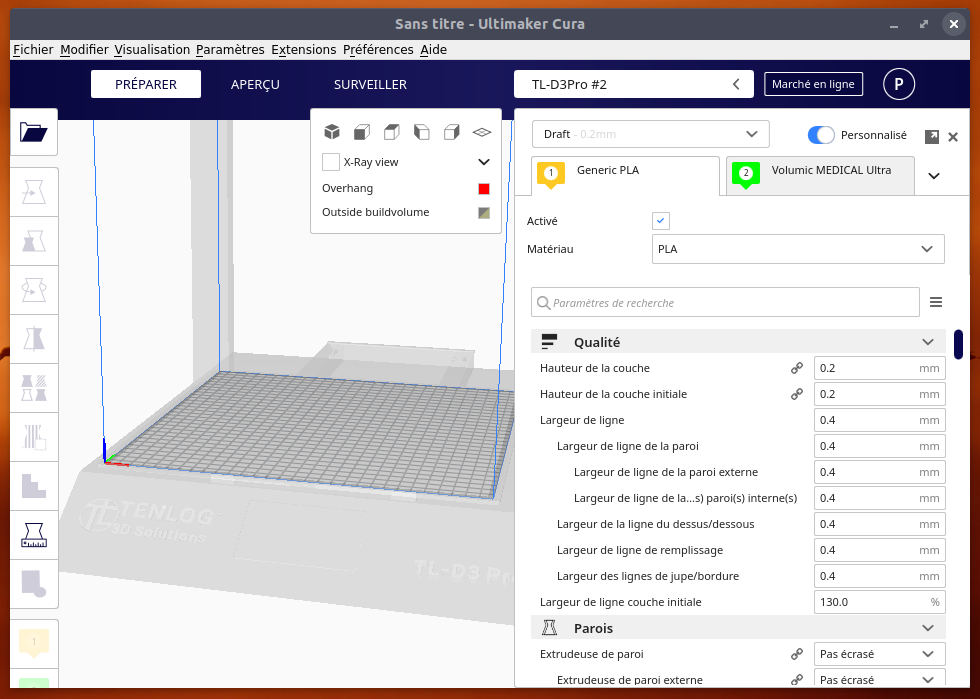Switch to top view cube icon
The image size is (980, 699).
392,132
